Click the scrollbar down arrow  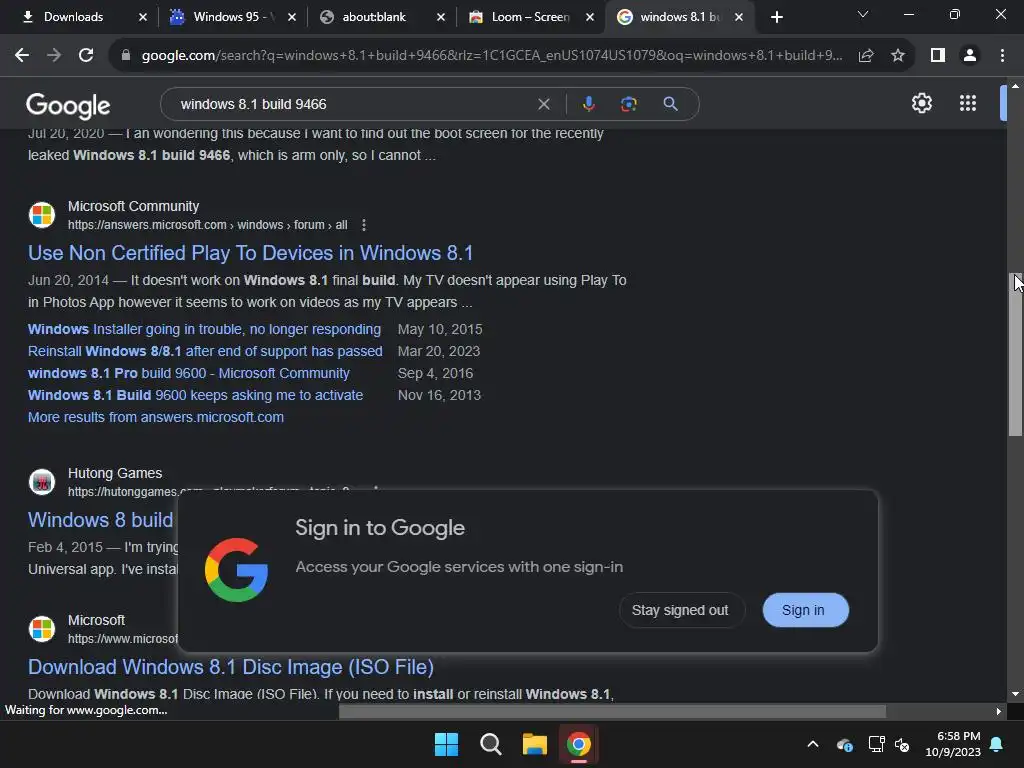[1015, 694]
